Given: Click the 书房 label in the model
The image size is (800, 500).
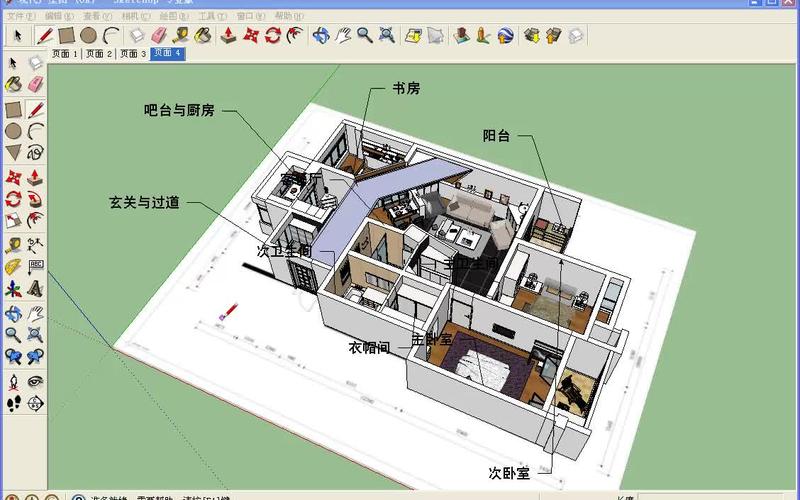Looking at the screenshot, I should (406, 88).
